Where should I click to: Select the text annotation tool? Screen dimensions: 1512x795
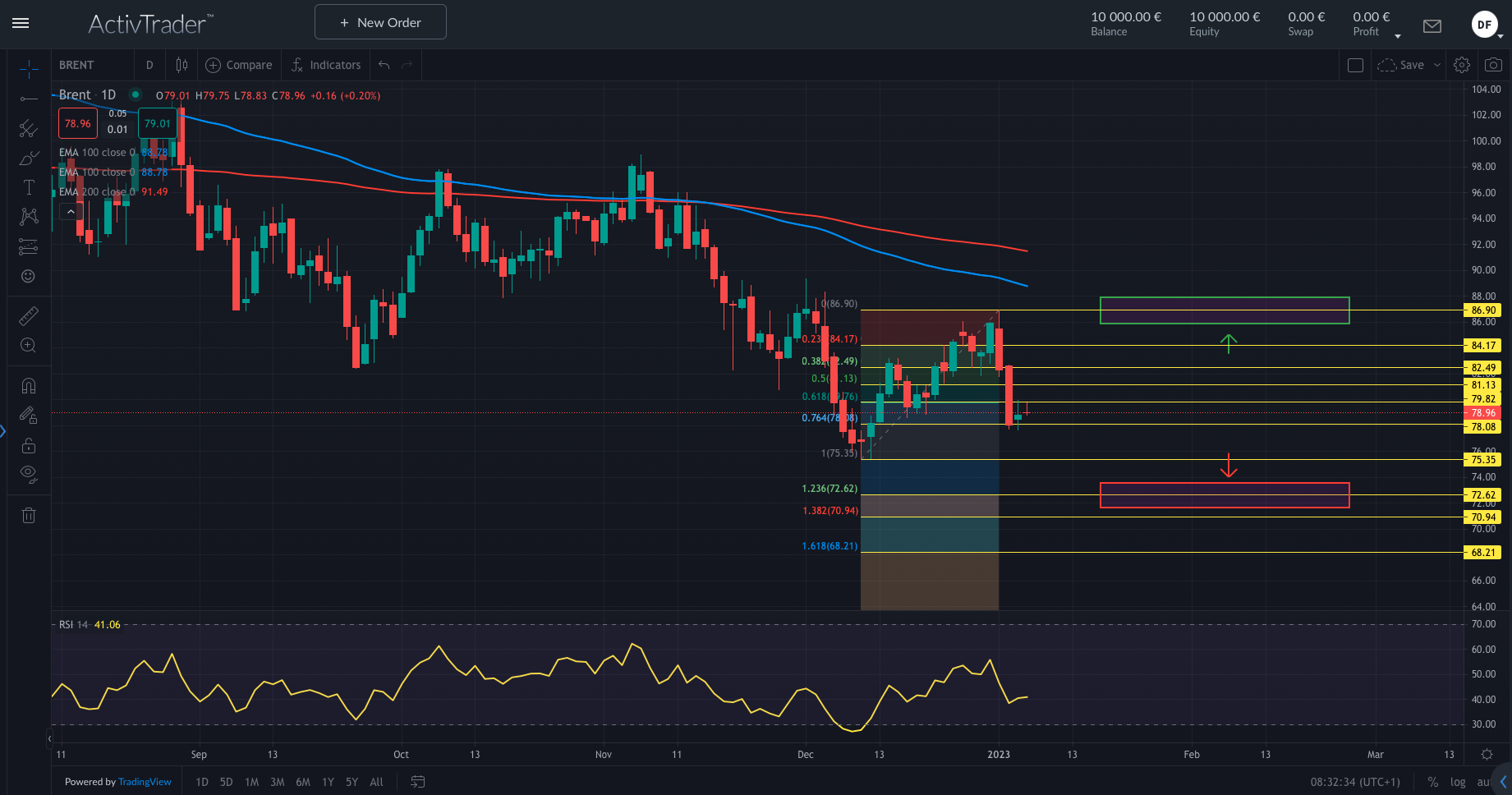pyautogui.click(x=29, y=186)
